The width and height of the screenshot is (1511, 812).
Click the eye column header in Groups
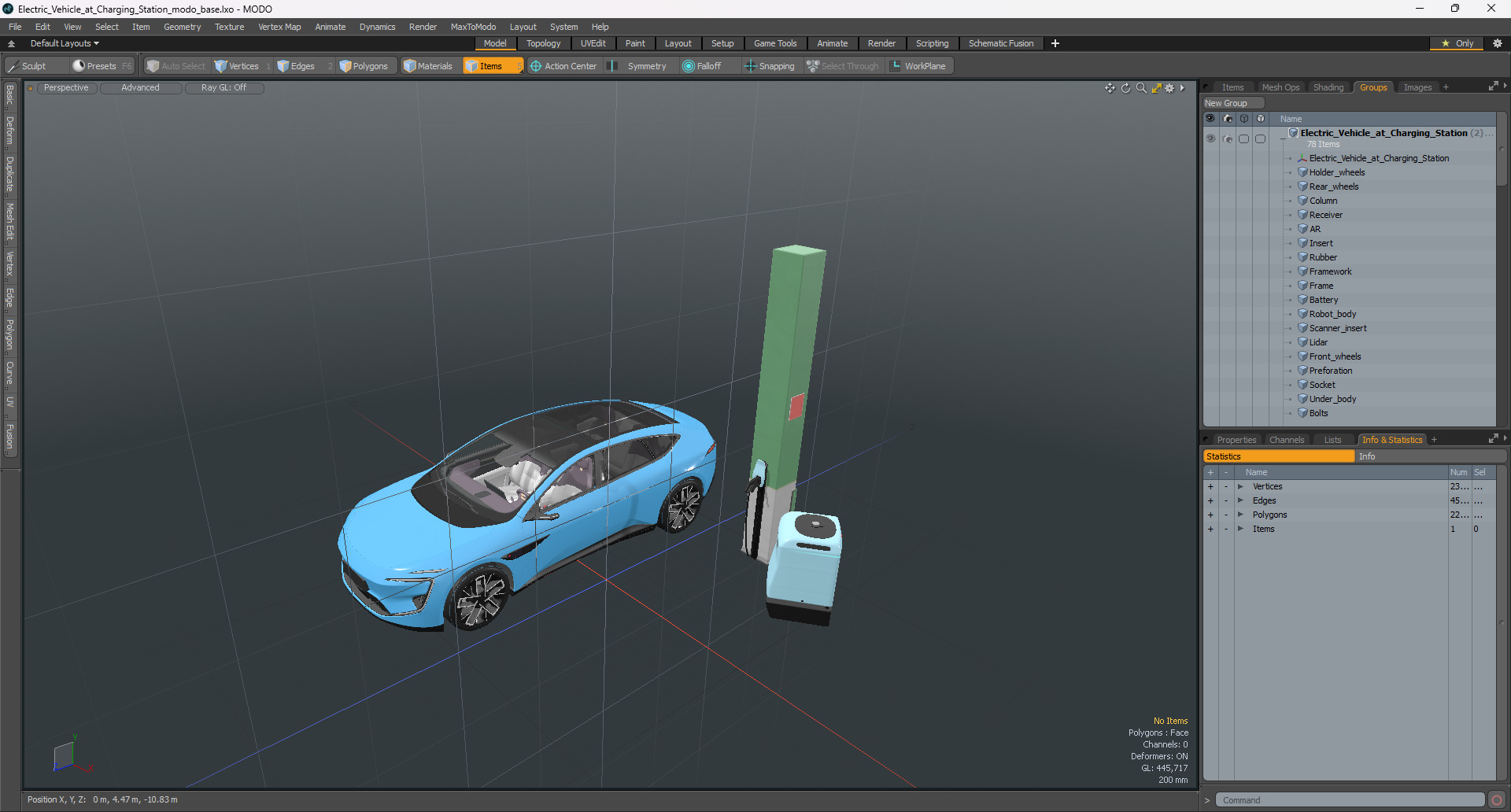[x=1210, y=119]
